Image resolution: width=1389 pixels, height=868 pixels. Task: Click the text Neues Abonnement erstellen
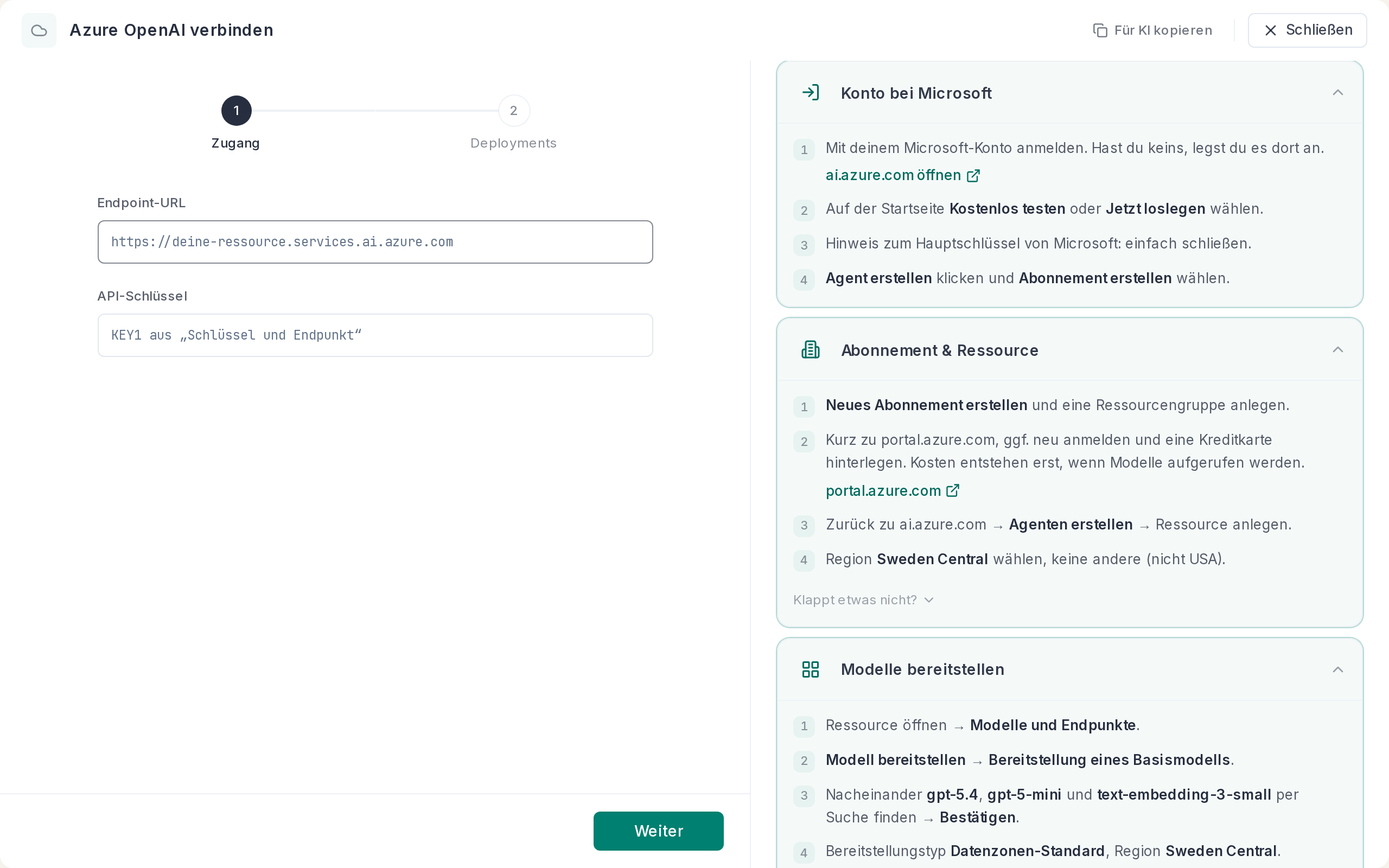926,405
